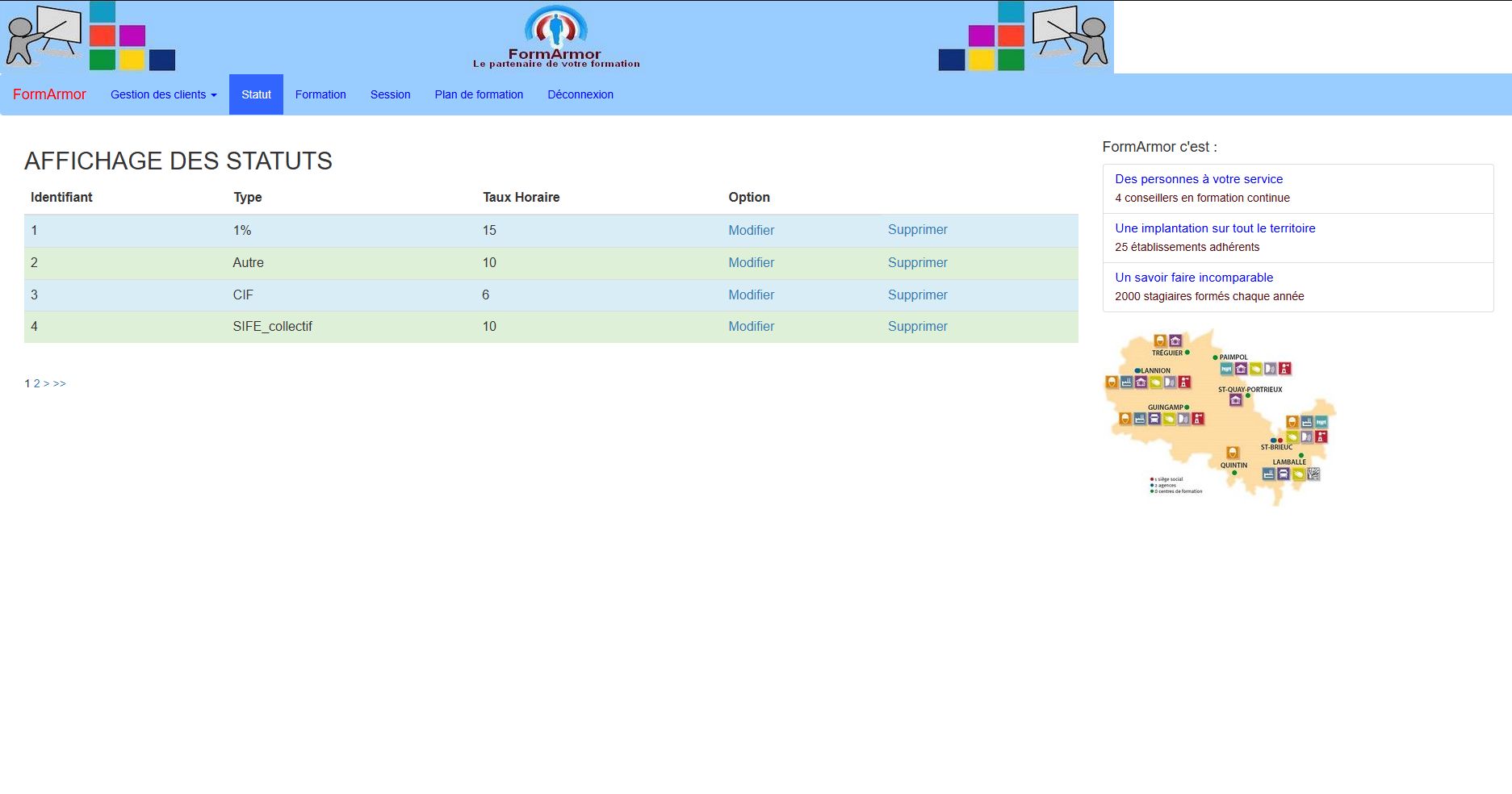Open Plan de formation
Viewport: 1512px width, 794px height.
479,94
